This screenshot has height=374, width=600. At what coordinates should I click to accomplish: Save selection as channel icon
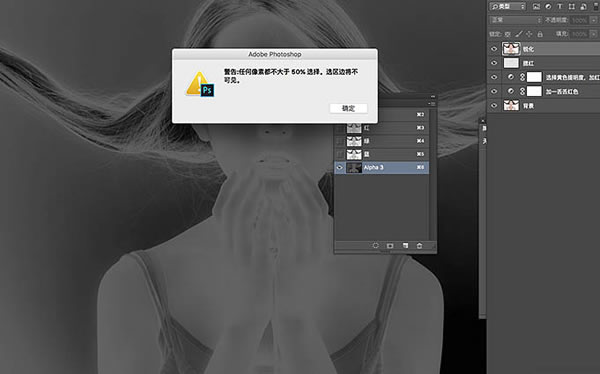coord(390,246)
